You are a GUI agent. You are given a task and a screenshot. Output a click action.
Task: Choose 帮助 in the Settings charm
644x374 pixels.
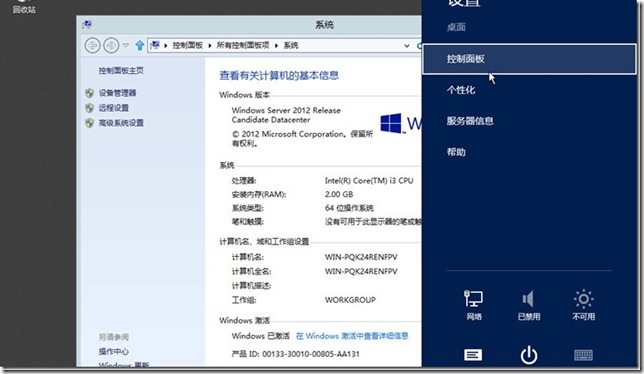point(456,152)
